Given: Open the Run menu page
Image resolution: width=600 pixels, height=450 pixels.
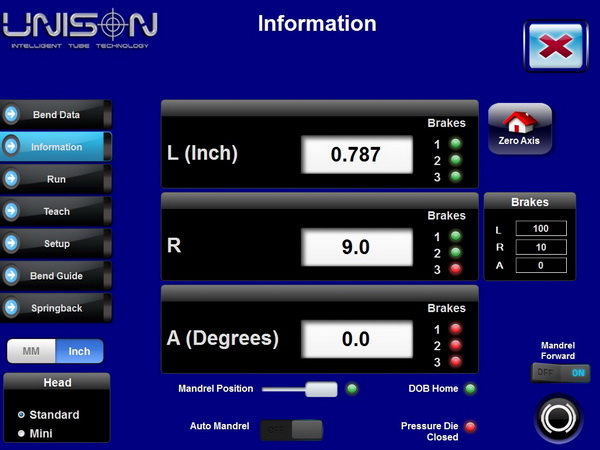Looking at the screenshot, I should (x=56, y=179).
